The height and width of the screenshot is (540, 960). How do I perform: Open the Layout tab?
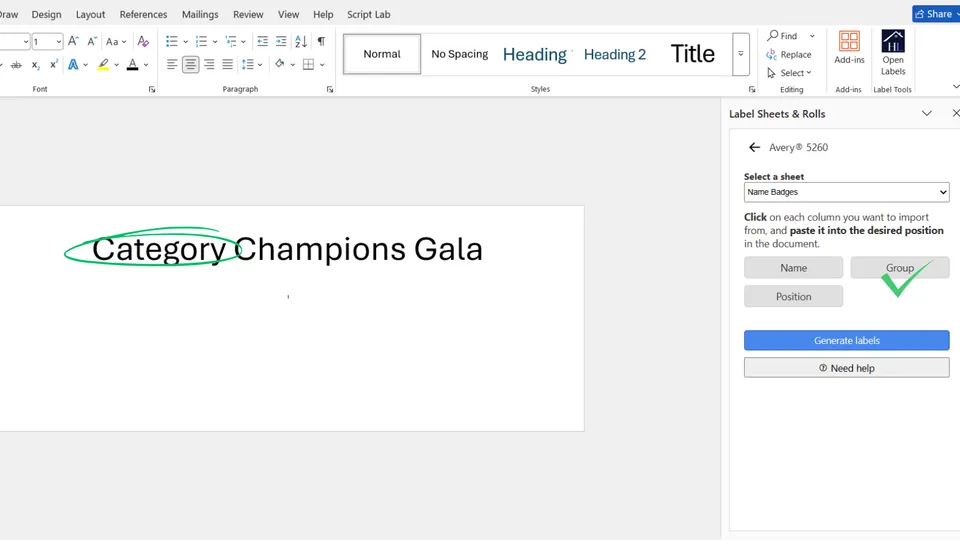pos(91,14)
